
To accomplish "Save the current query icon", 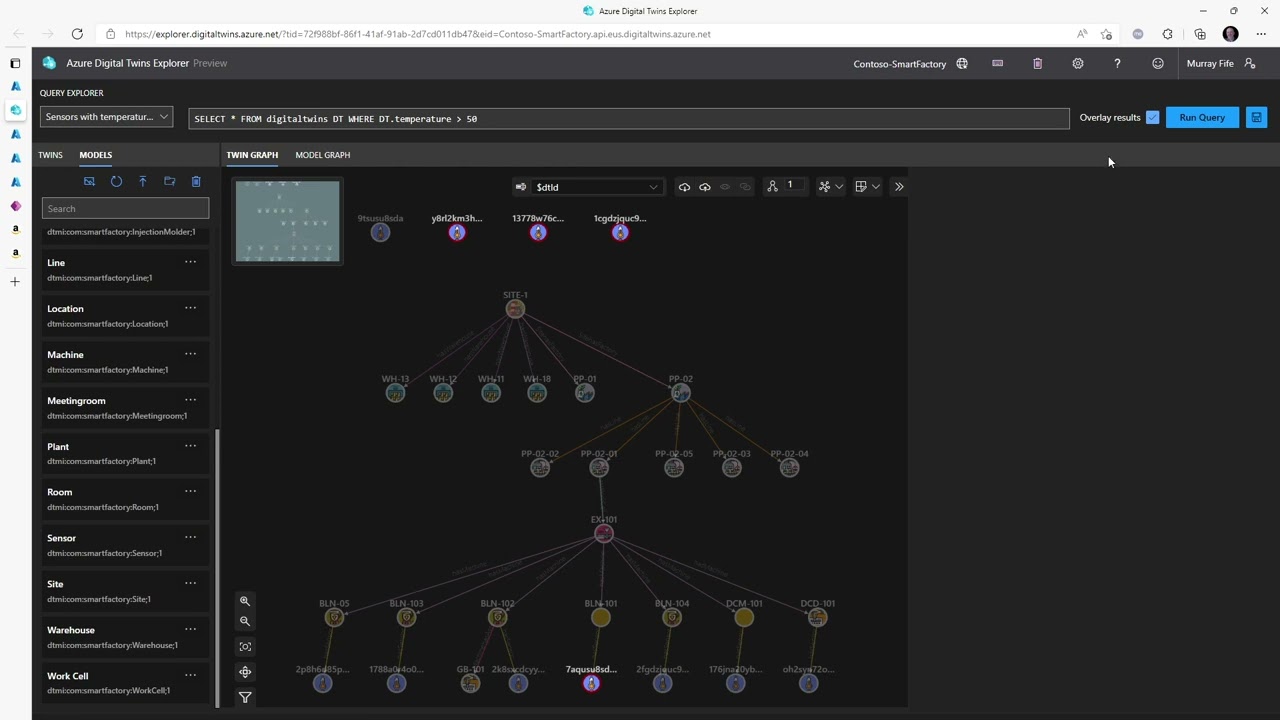I will [1256, 117].
